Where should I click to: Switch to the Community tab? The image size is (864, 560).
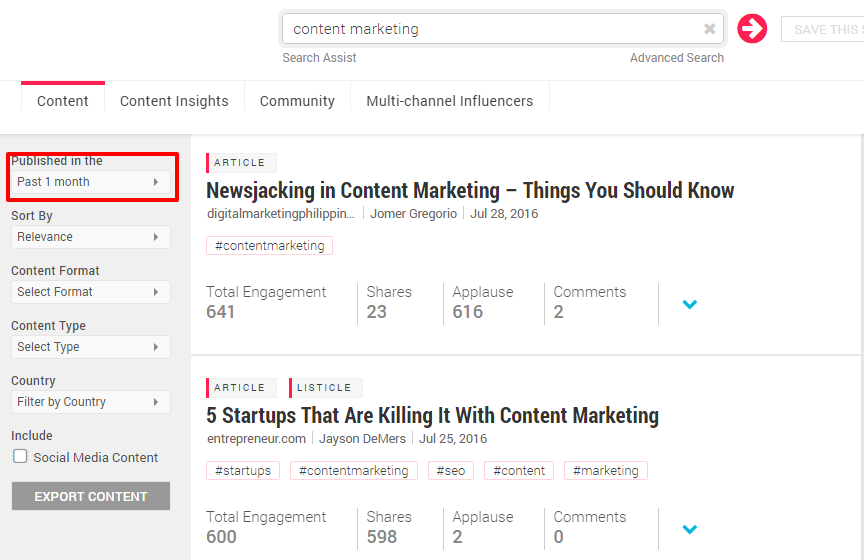297,101
